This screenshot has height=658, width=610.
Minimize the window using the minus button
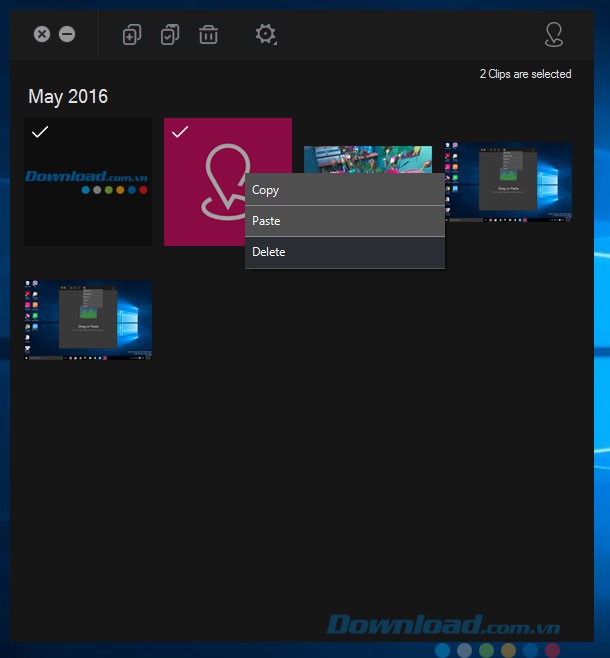tap(67, 34)
